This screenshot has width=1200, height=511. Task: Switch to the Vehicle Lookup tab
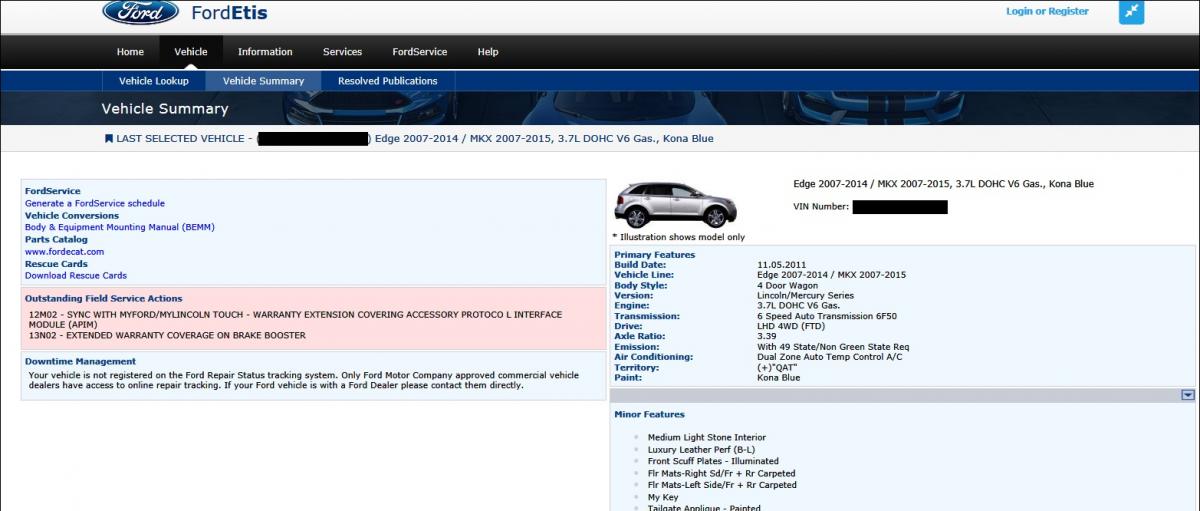pyautogui.click(x=154, y=81)
